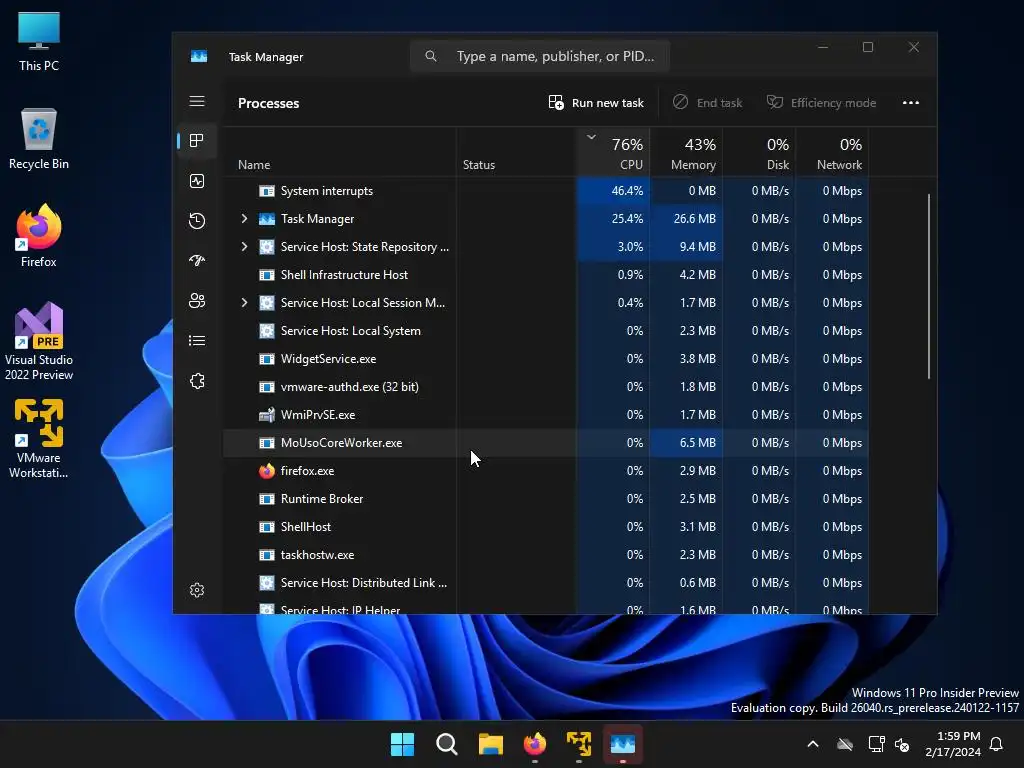This screenshot has width=1024, height=768.
Task: Open the Details list sidebar icon
Action: 197,341
